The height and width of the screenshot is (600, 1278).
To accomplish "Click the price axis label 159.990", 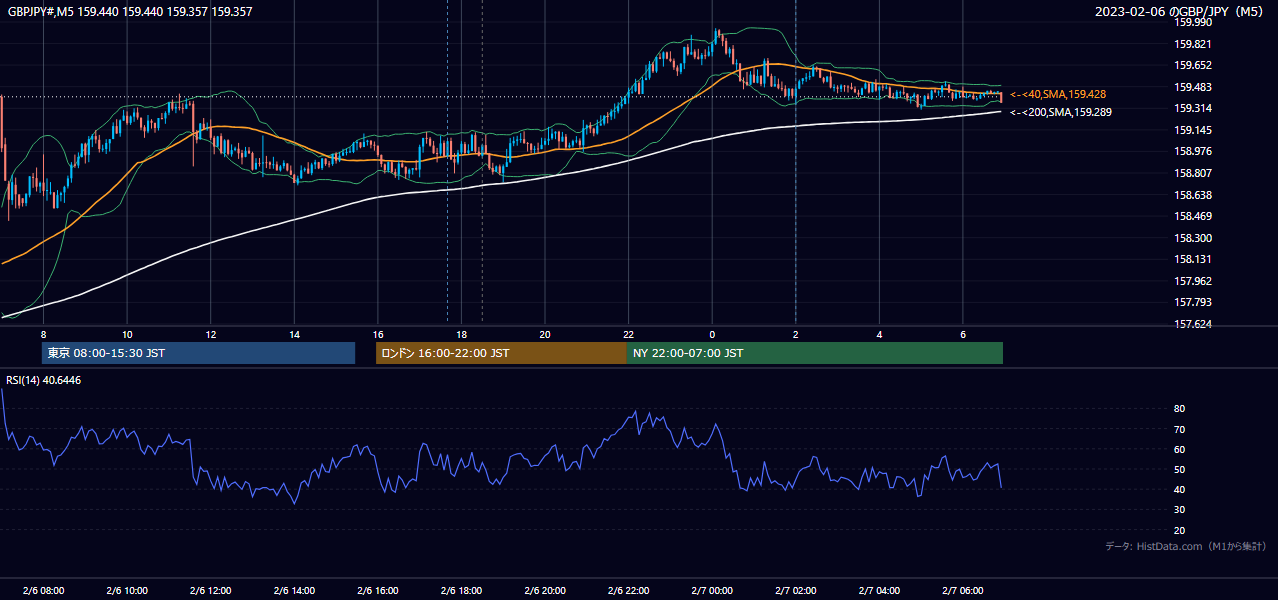I will click(1192, 22).
